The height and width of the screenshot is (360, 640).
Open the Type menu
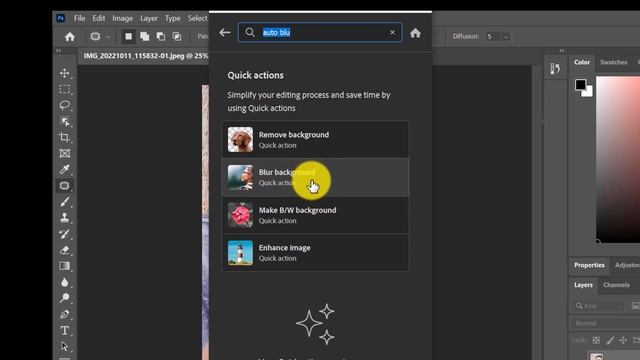click(172, 18)
